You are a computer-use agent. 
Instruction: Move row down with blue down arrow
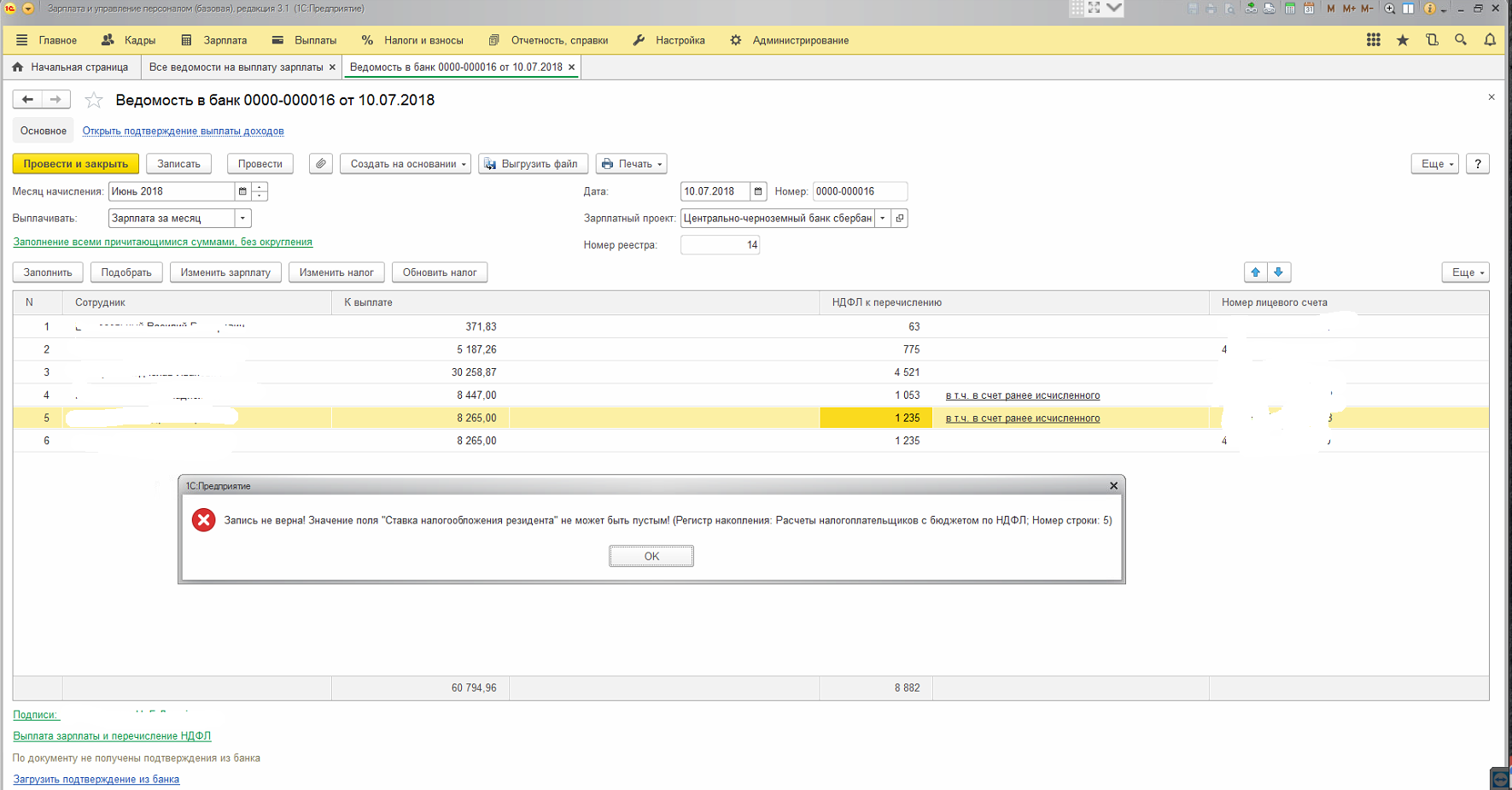pos(1278,272)
